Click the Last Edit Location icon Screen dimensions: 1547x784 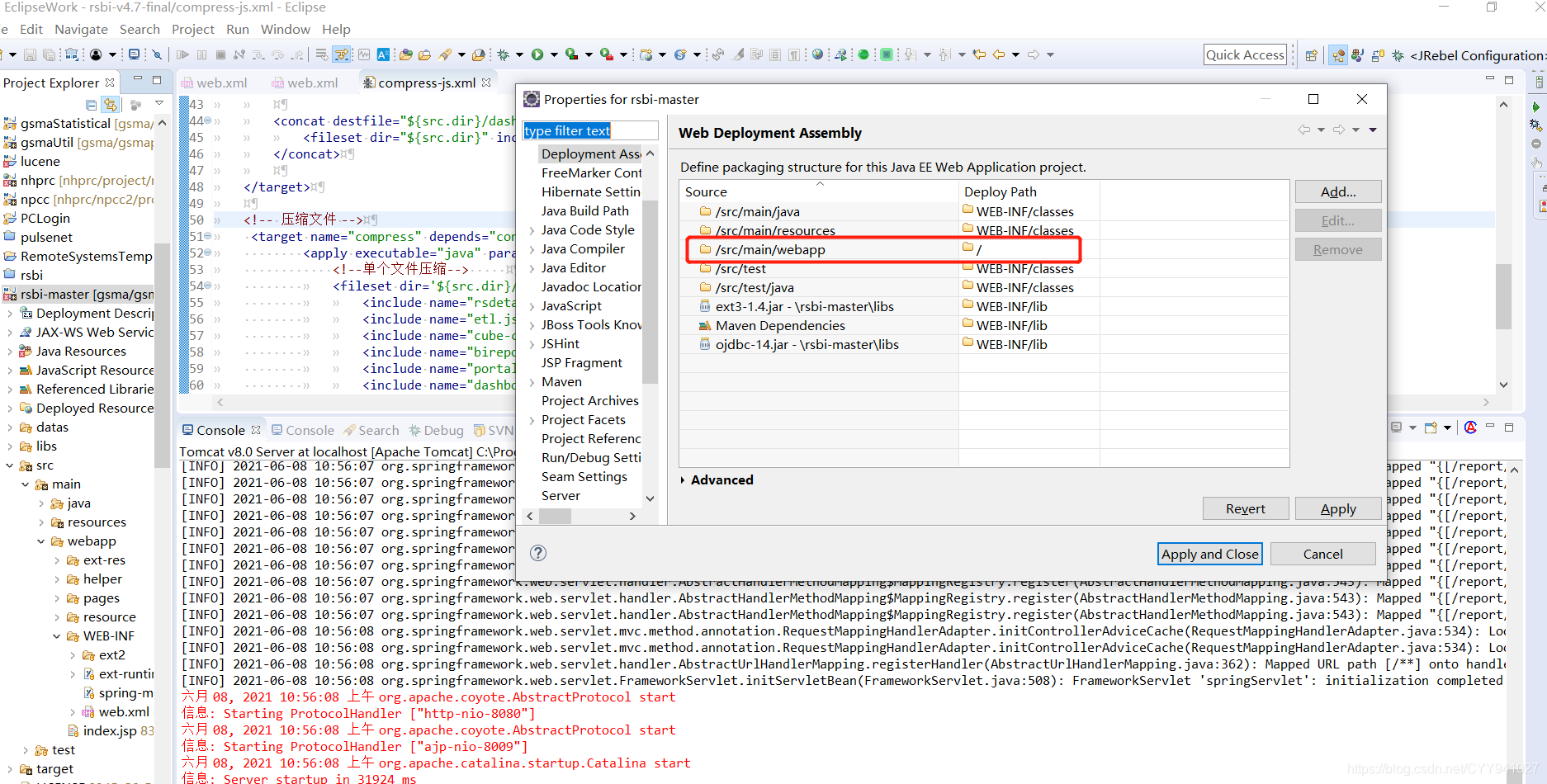[x=979, y=54]
